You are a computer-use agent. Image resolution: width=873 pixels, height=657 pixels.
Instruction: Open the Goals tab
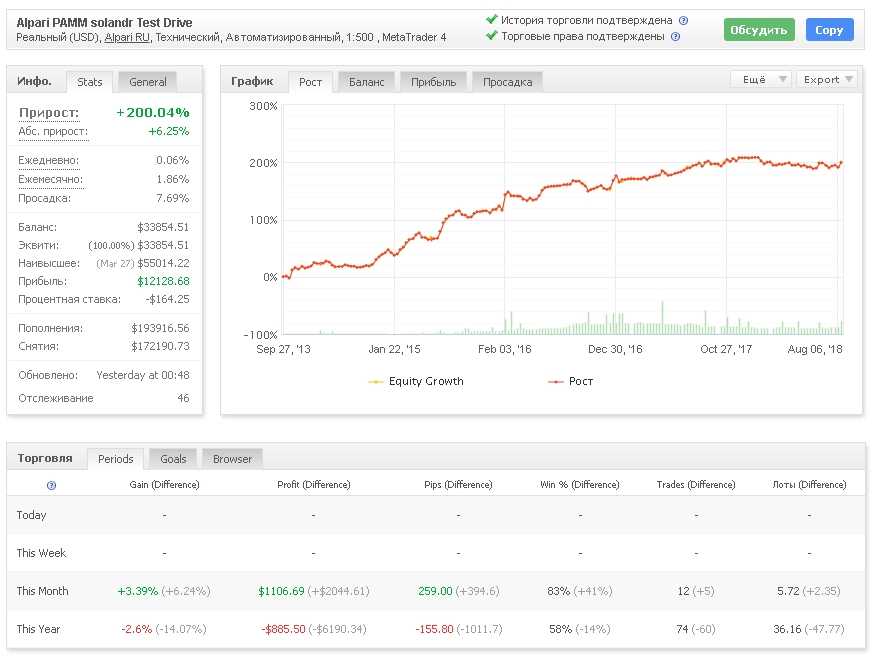pos(173,459)
